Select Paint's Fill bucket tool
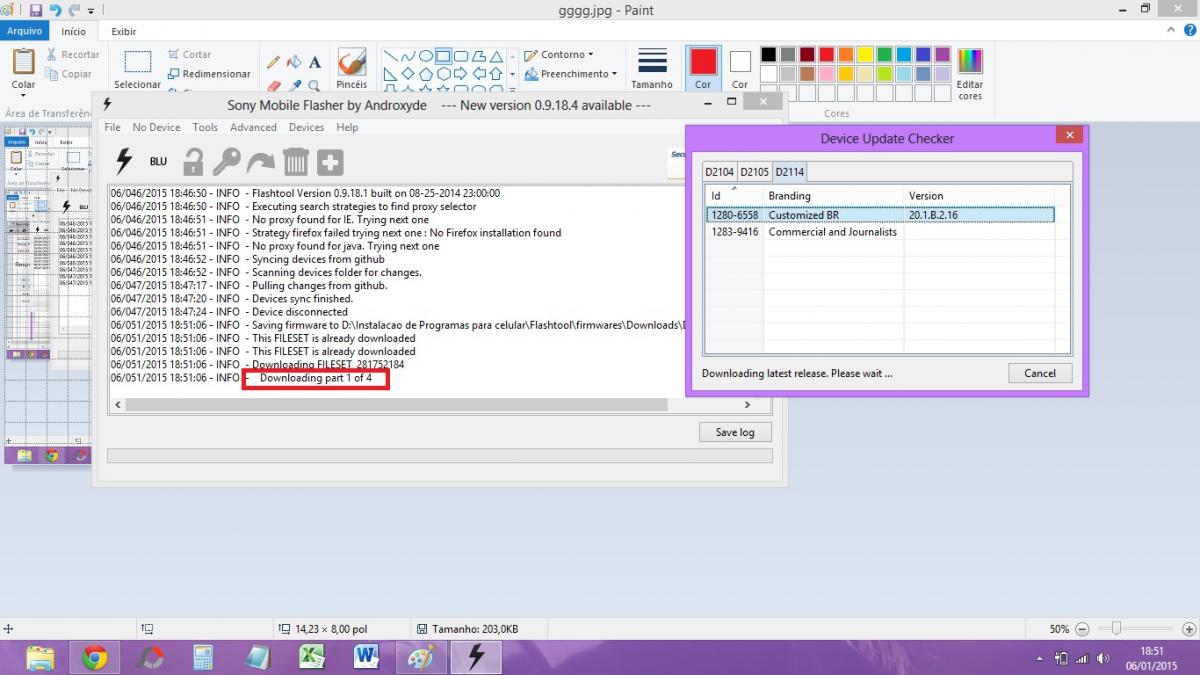1200x675 pixels. (294, 62)
